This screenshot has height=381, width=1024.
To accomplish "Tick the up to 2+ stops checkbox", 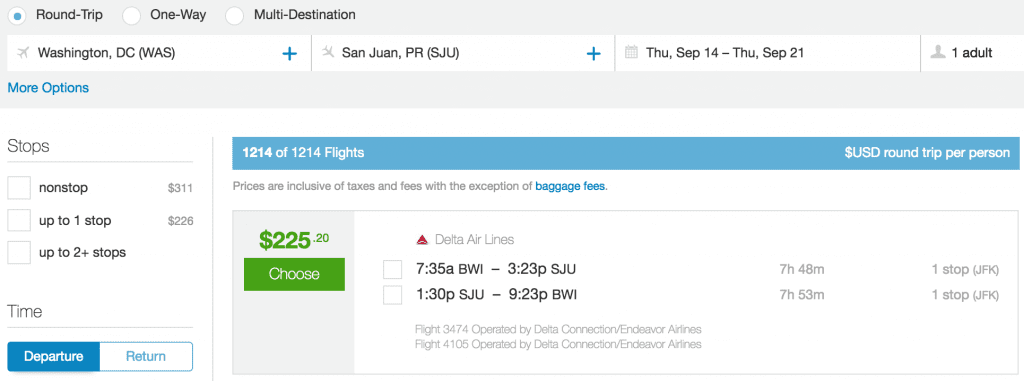I will [19, 252].
